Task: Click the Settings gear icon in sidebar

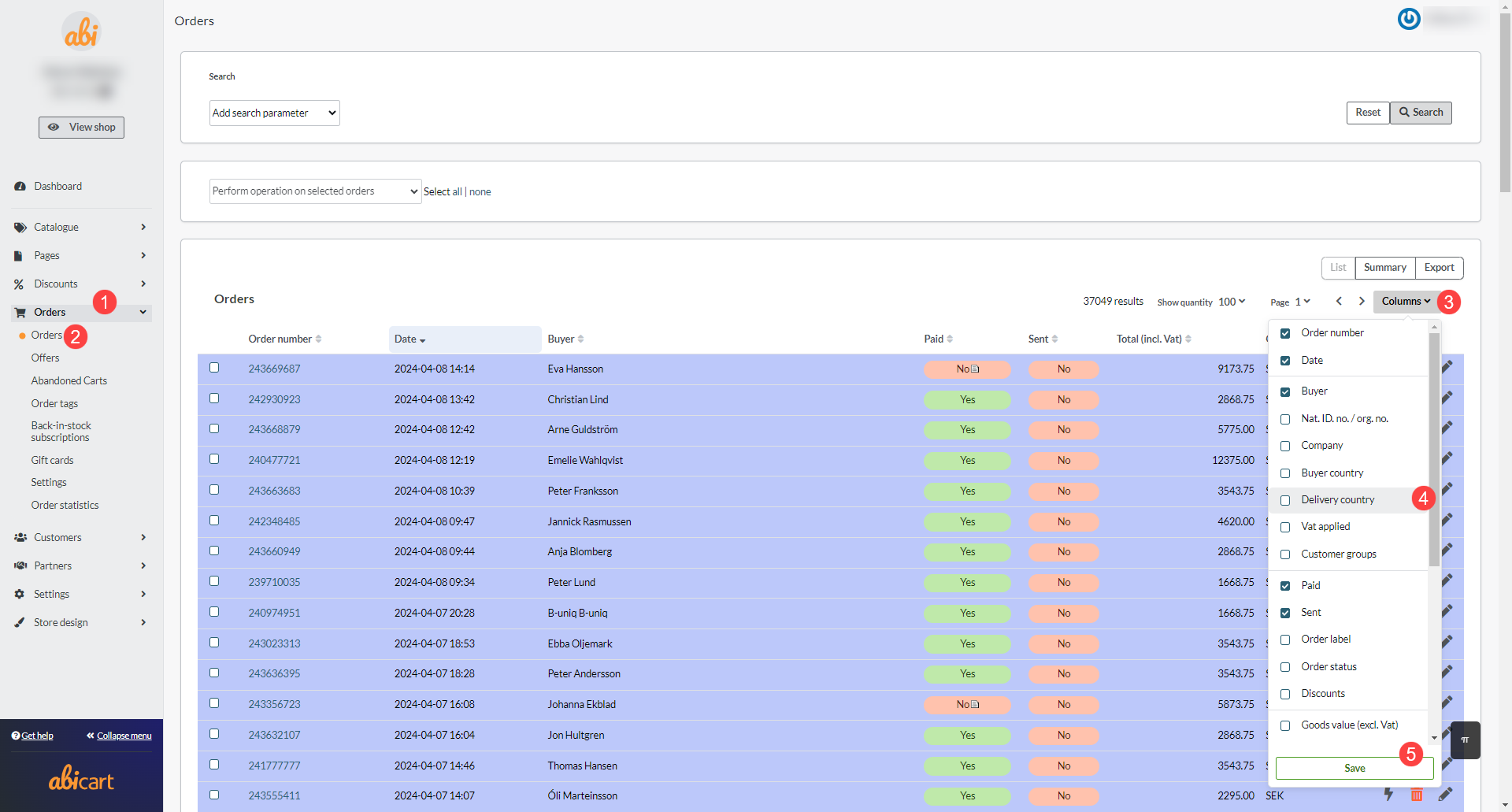Action: (20, 595)
